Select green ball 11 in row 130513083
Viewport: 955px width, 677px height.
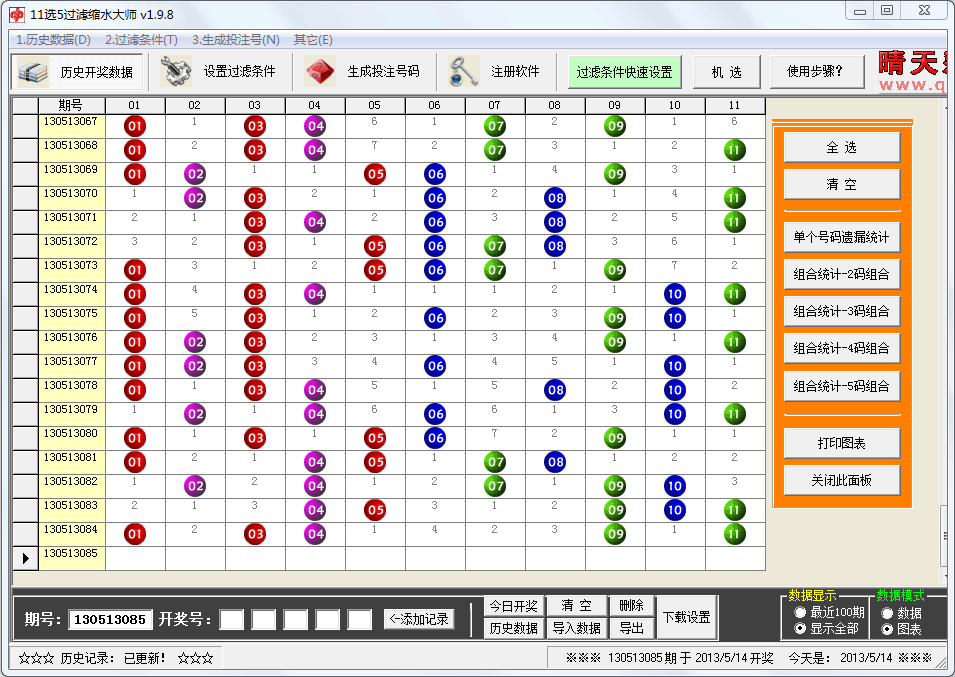[x=735, y=510]
